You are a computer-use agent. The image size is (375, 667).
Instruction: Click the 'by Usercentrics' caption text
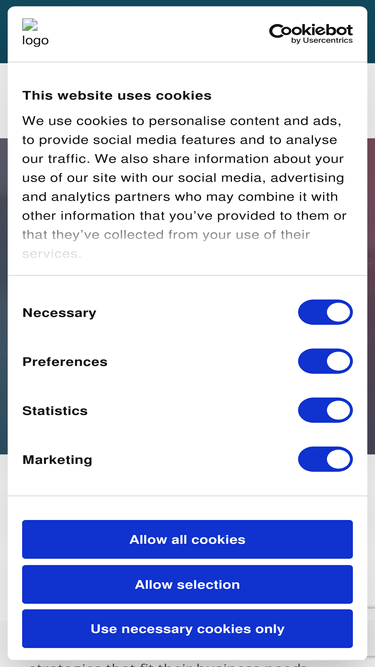click(322, 40)
